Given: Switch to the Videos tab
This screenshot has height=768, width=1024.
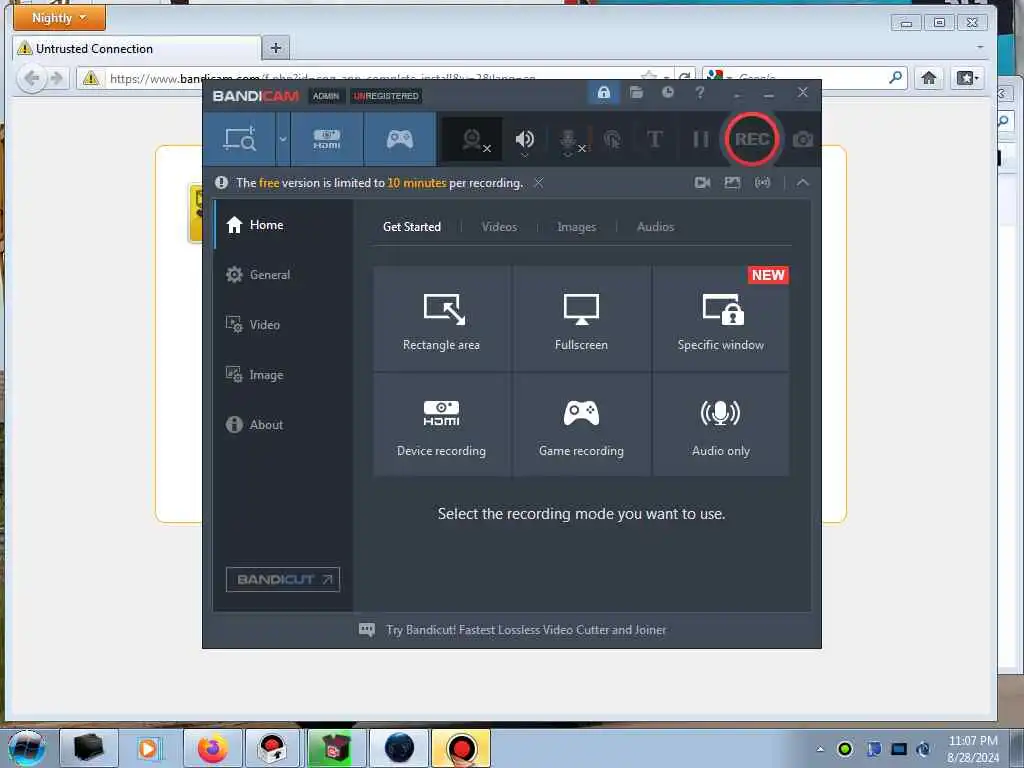Looking at the screenshot, I should pos(499,227).
